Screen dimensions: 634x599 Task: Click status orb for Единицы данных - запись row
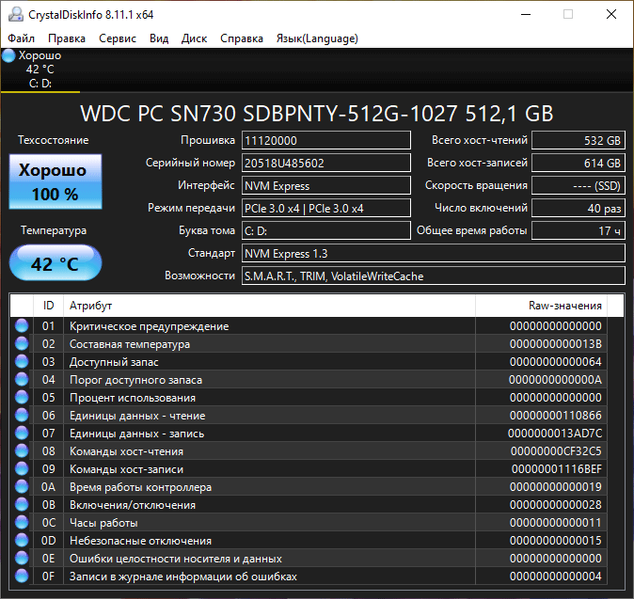pyautogui.click(x=22, y=433)
